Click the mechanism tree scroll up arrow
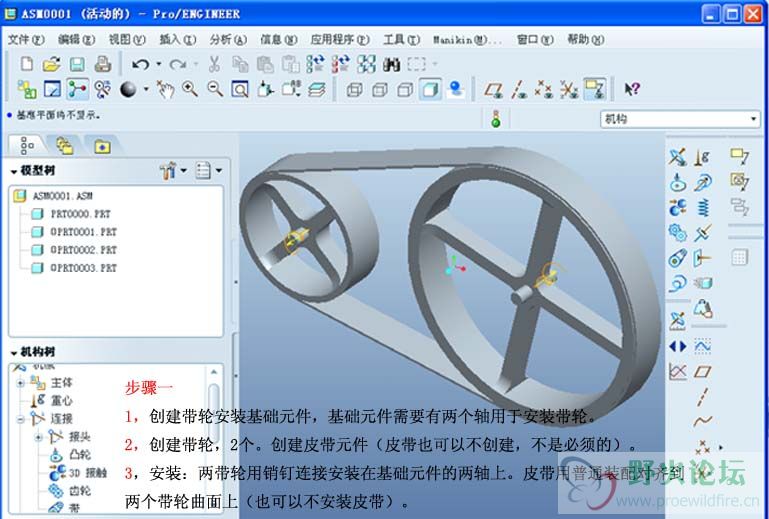 tap(214, 372)
